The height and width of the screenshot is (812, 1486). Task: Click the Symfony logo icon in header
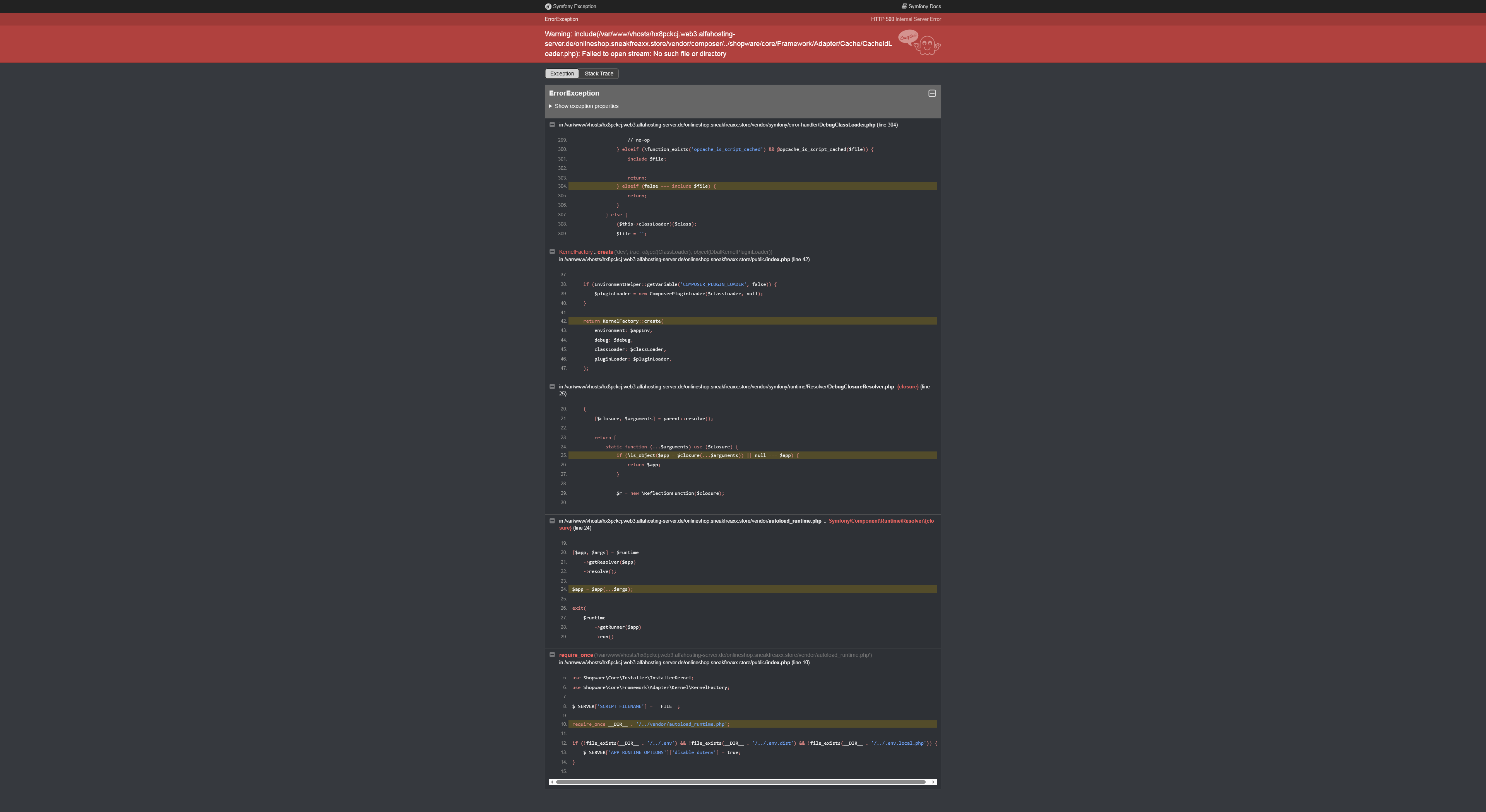coord(548,6)
